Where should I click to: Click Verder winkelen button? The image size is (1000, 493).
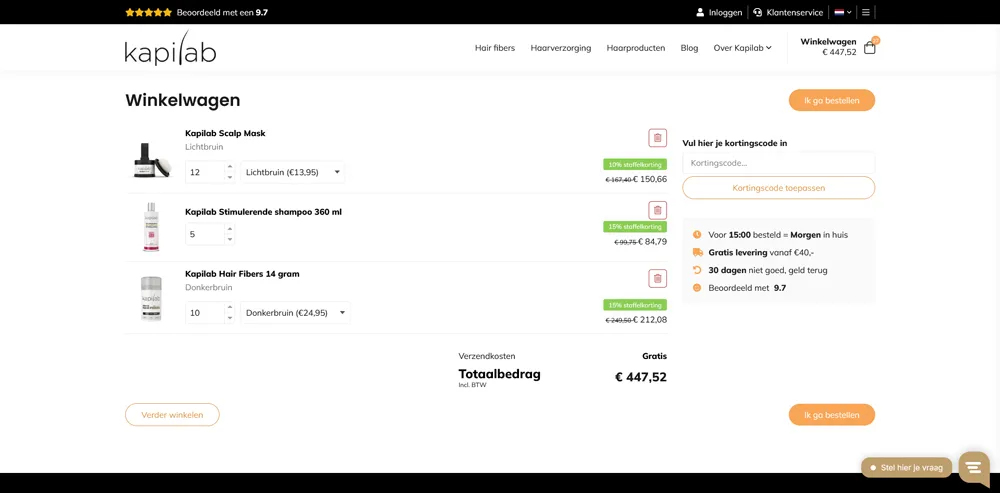pos(172,415)
